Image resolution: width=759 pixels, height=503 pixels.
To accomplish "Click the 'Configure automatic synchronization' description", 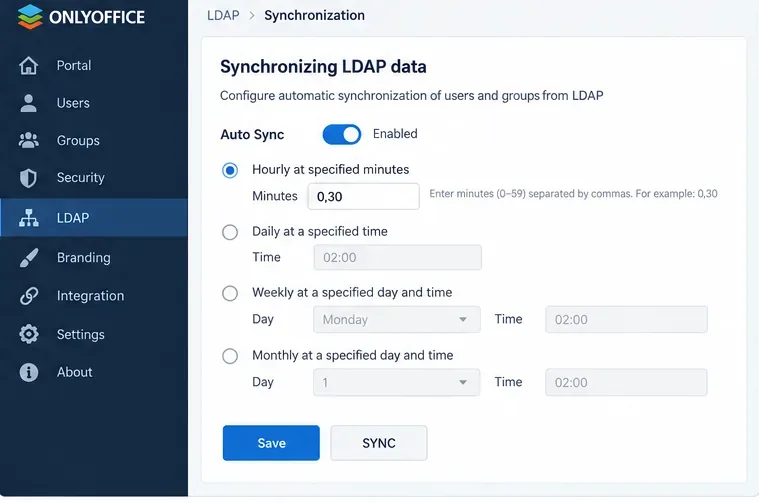I will (411, 96).
